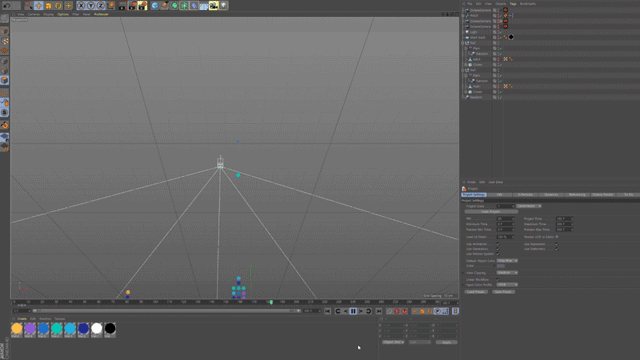Screen dimensions: 640x360
Task: Toggle Use Motion System checkbox
Action: (x=498, y=254)
